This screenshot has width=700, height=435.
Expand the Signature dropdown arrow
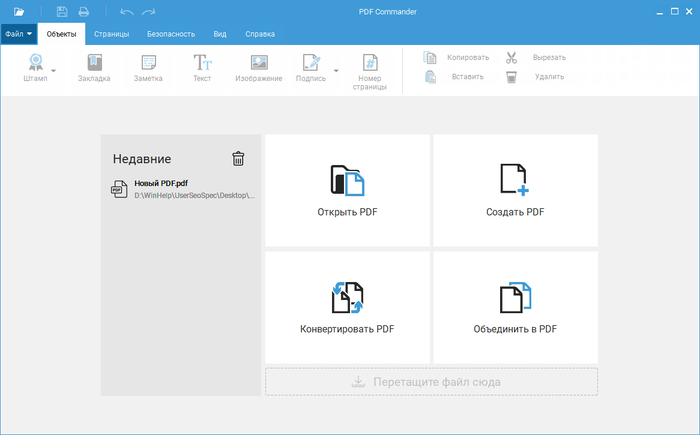coord(336,72)
